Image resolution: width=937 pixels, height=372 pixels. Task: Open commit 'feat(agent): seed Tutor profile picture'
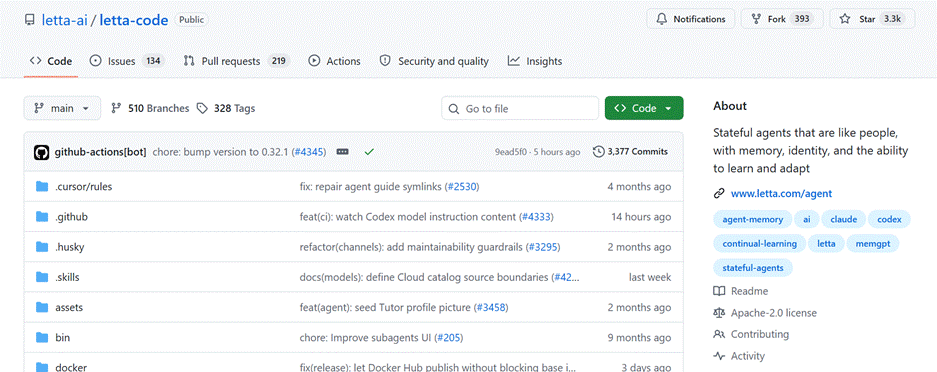(x=385, y=308)
